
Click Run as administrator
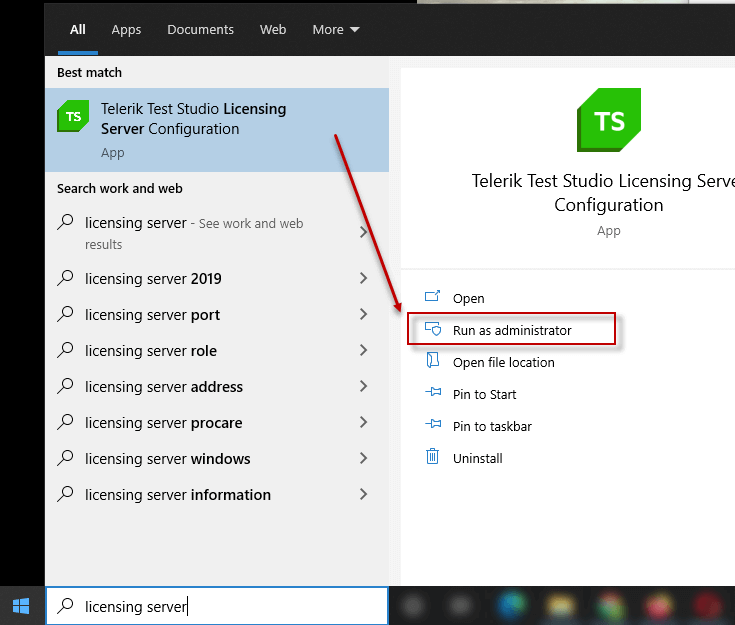[512, 331]
